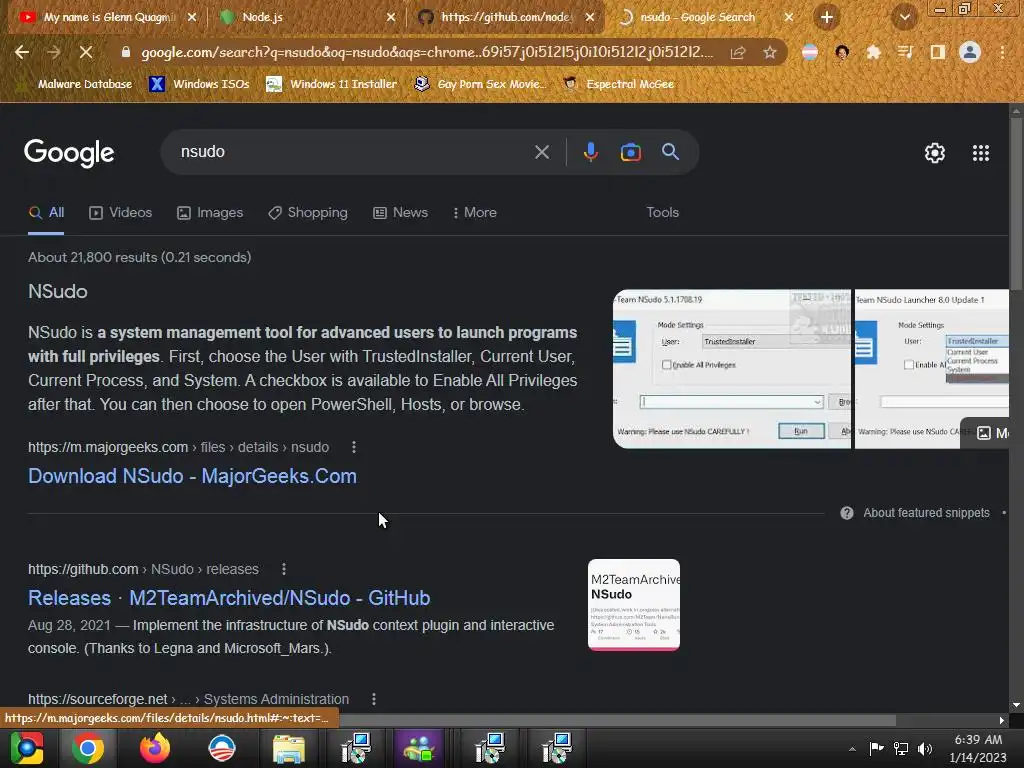Click About featured snippets
Viewport: 1024px width, 768px height.
(926, 513)
